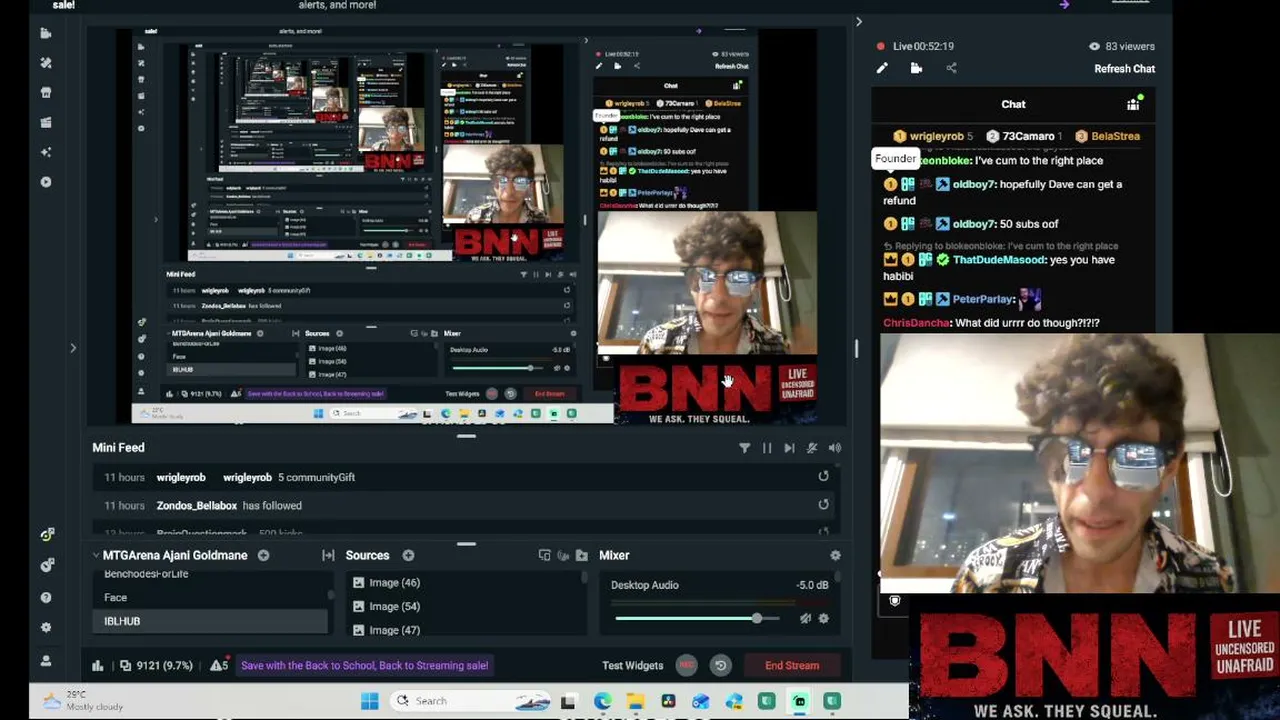Mute Desktop Audio in the Mixer
Viewport: 1280px width, 720px height.
(805, 619)
